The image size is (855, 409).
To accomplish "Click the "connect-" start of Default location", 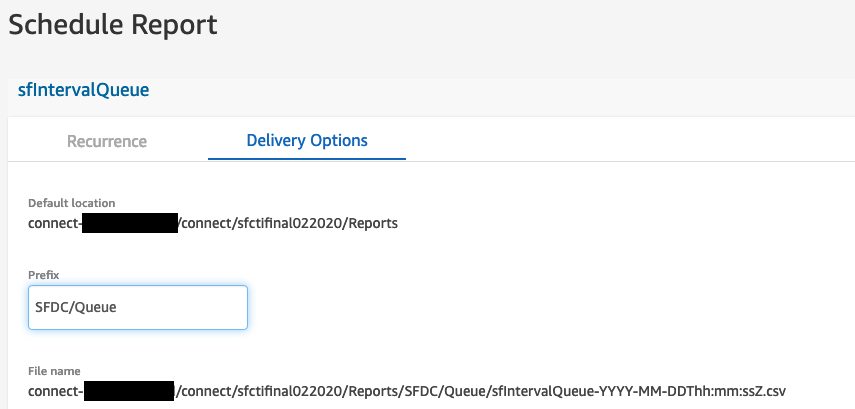I will 55,223.
